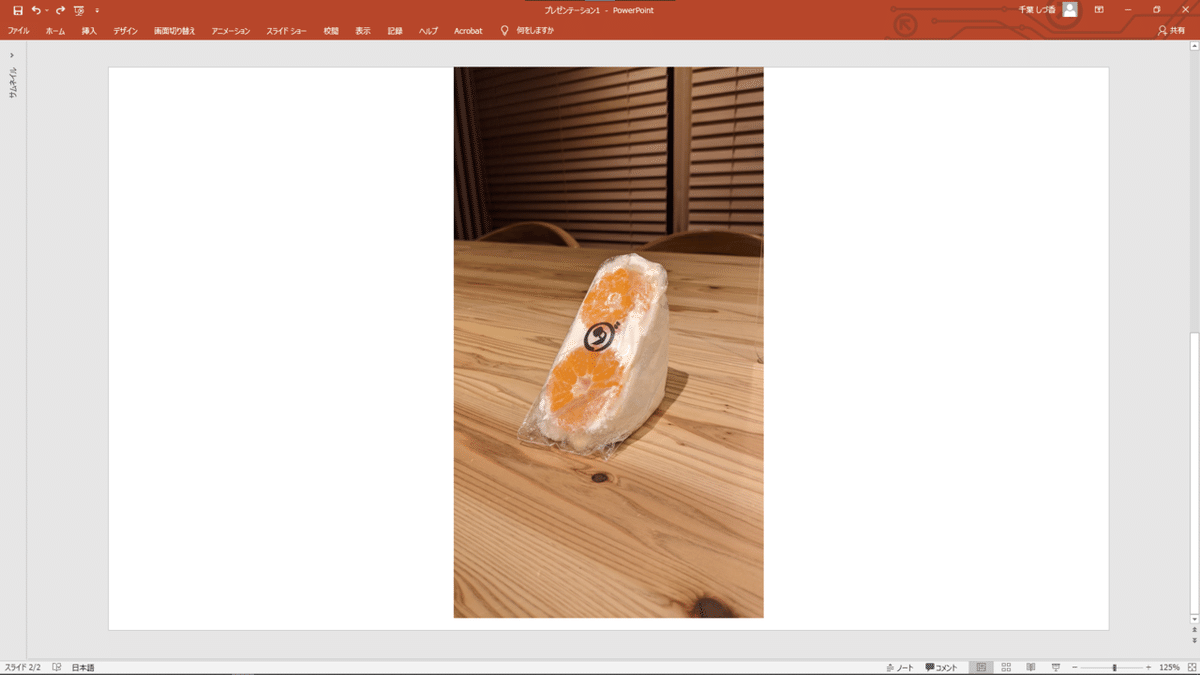Switch to Reading view icon
The height and width of the screenshot is (675, 1200).
coord(1031,667)
